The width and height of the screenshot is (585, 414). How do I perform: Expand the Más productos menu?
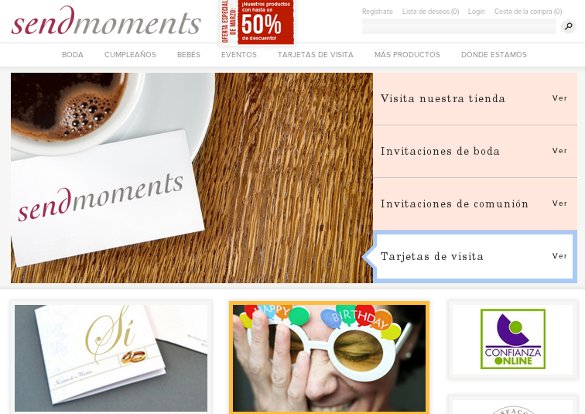click(407, 54)
